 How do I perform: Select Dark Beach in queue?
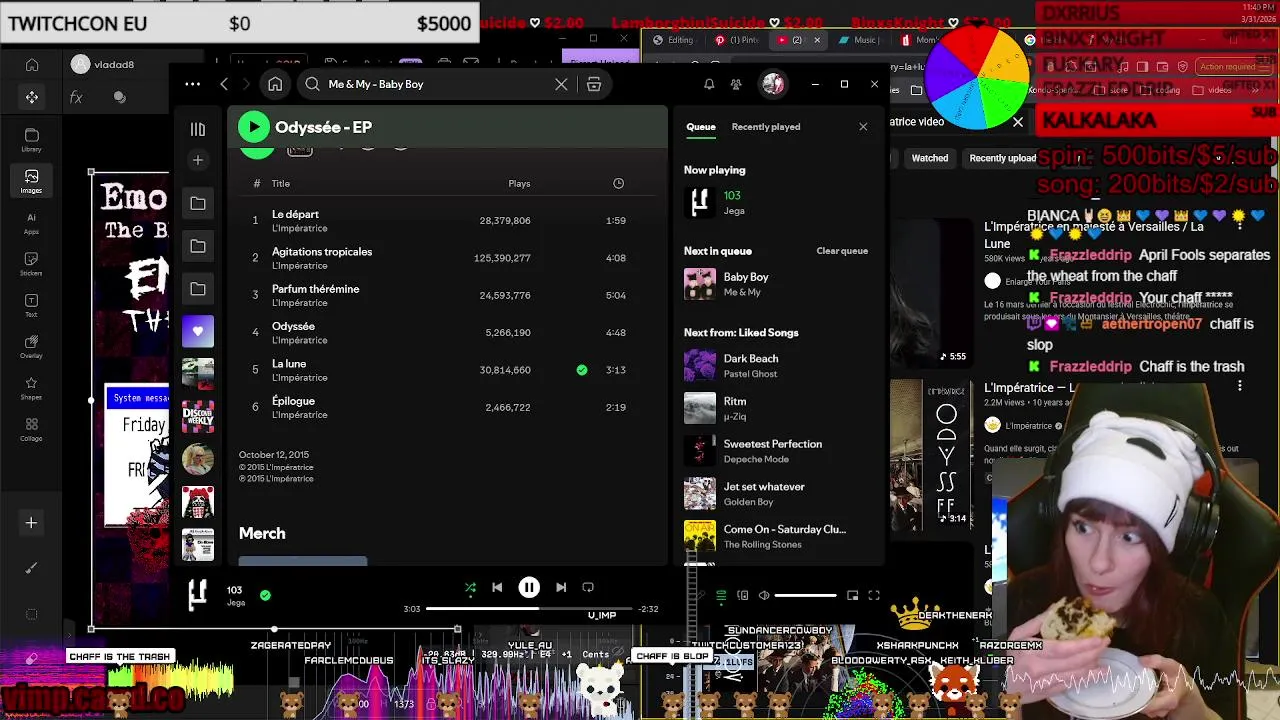pos(776,366)
